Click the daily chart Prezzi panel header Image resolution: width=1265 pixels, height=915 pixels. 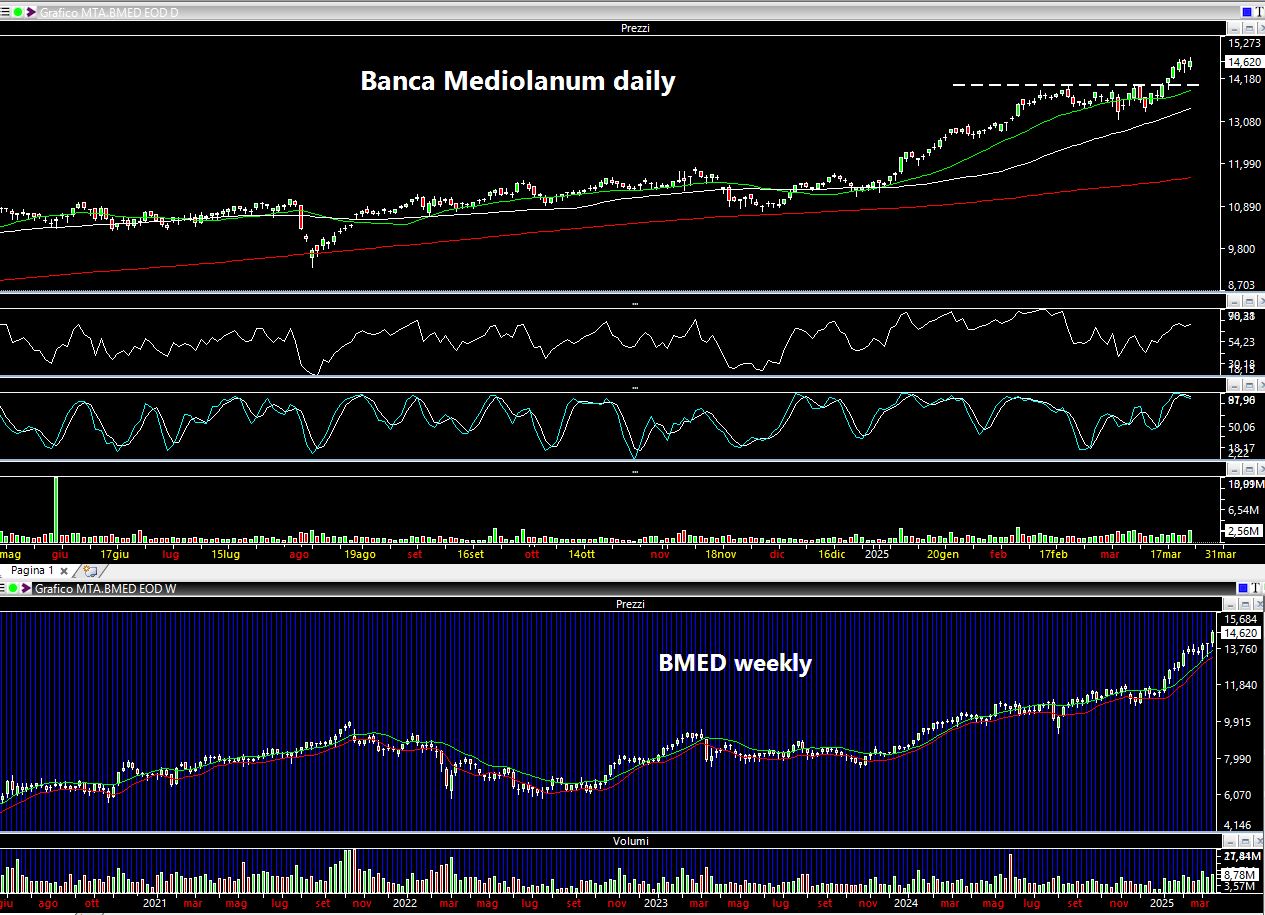(x=633, y=28)
